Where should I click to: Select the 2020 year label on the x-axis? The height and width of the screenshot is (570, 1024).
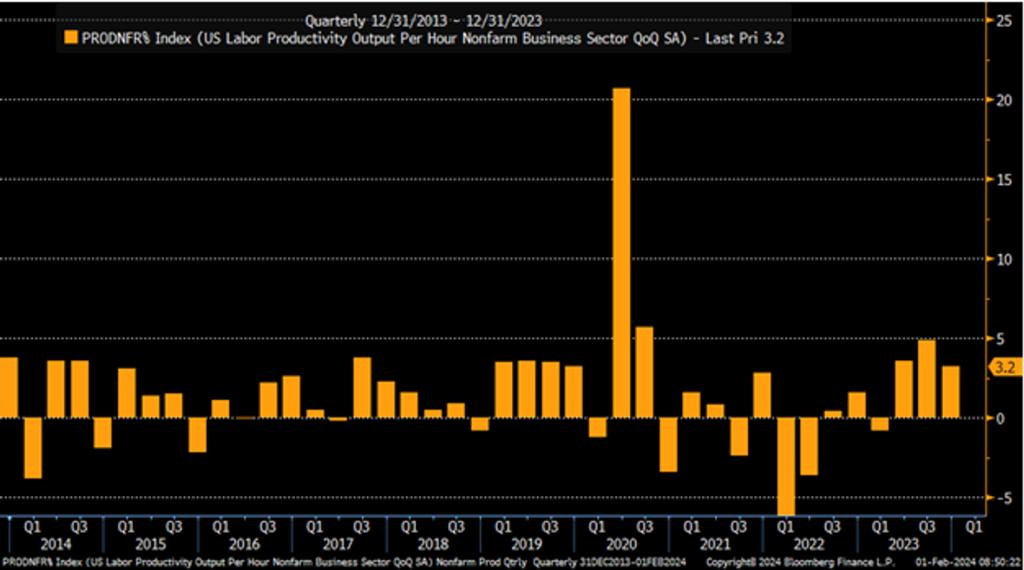(x=621, y=544)
